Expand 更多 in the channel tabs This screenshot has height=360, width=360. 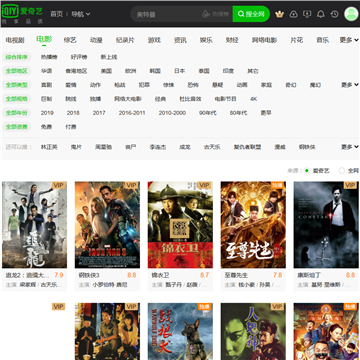tap(349, 40)
